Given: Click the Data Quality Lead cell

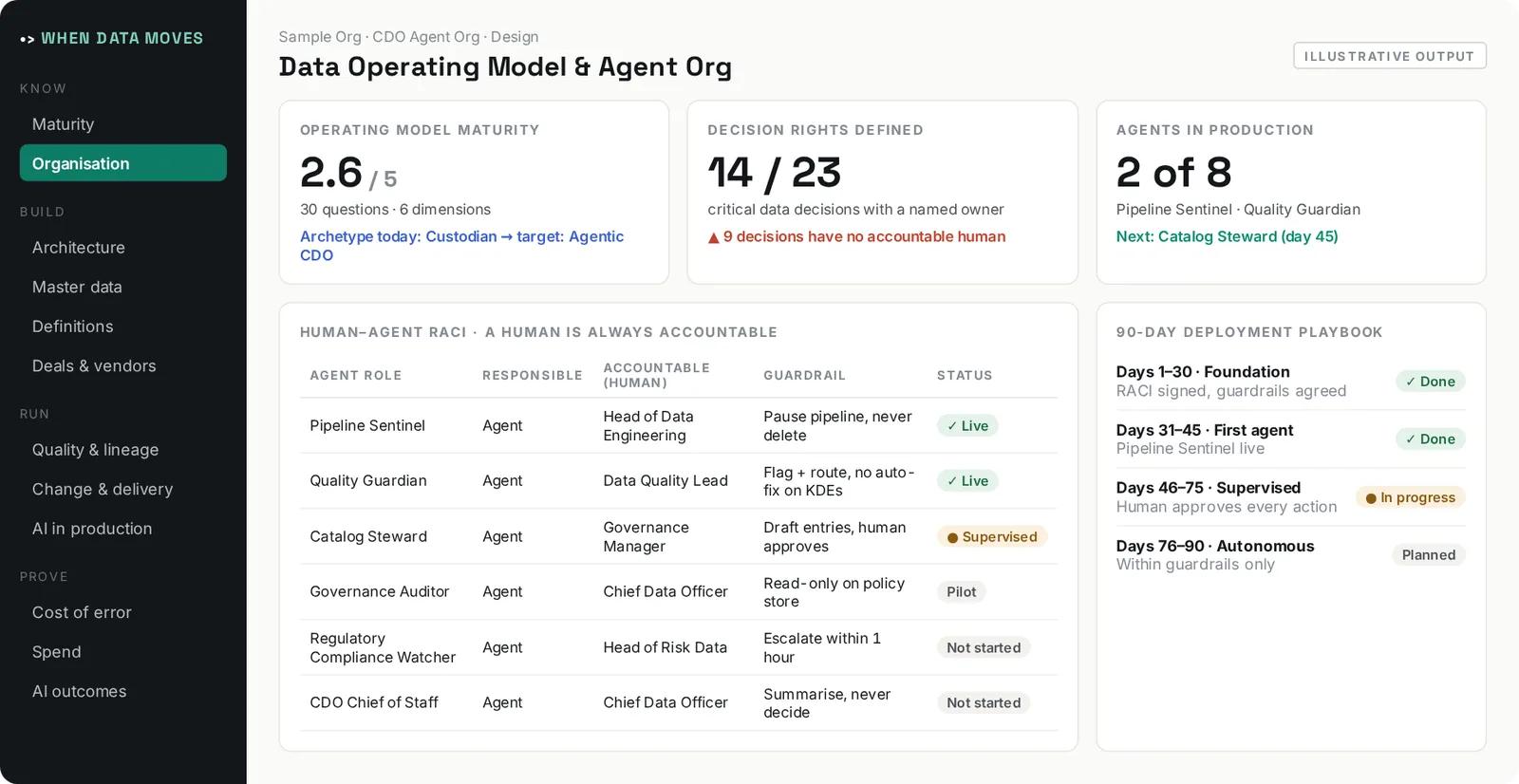Looking at the screenshot, I should (666, 481).
